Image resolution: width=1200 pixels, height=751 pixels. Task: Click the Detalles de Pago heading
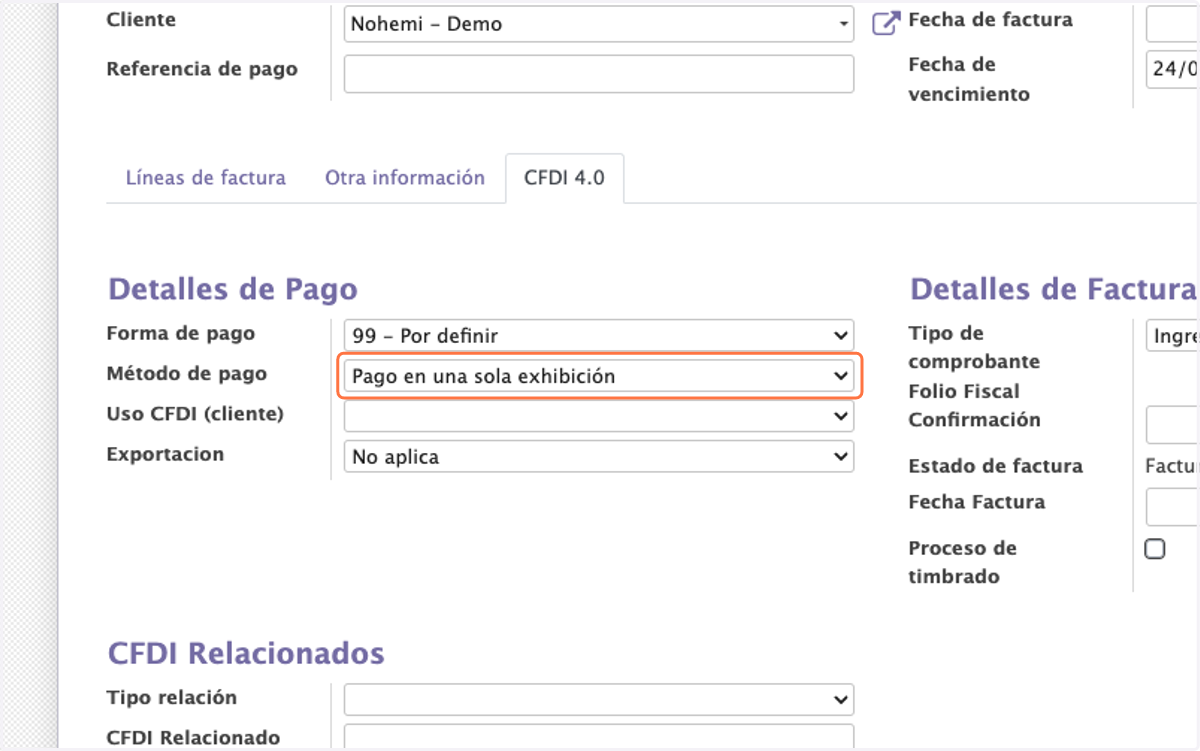click(233, 289)
